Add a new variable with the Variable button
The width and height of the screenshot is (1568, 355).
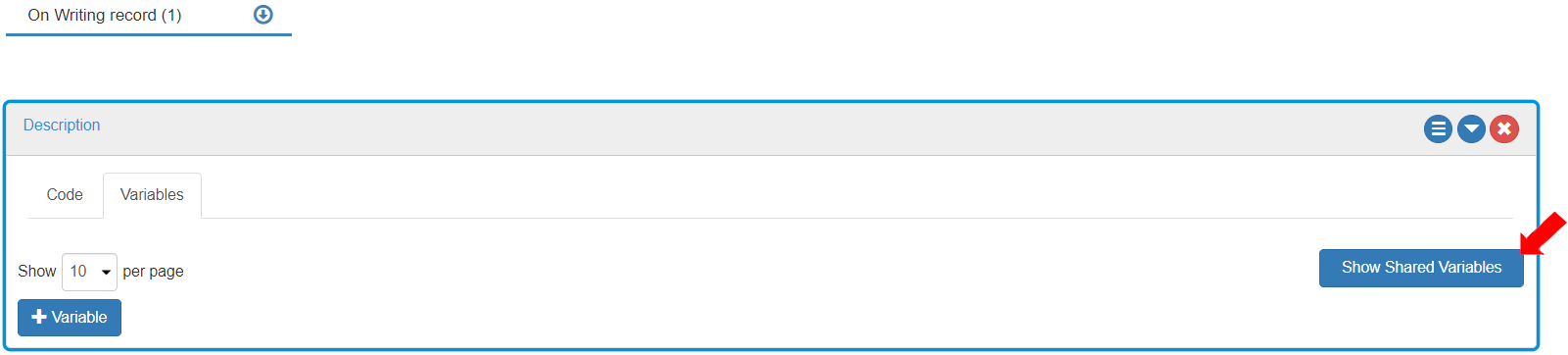[70, 318]
